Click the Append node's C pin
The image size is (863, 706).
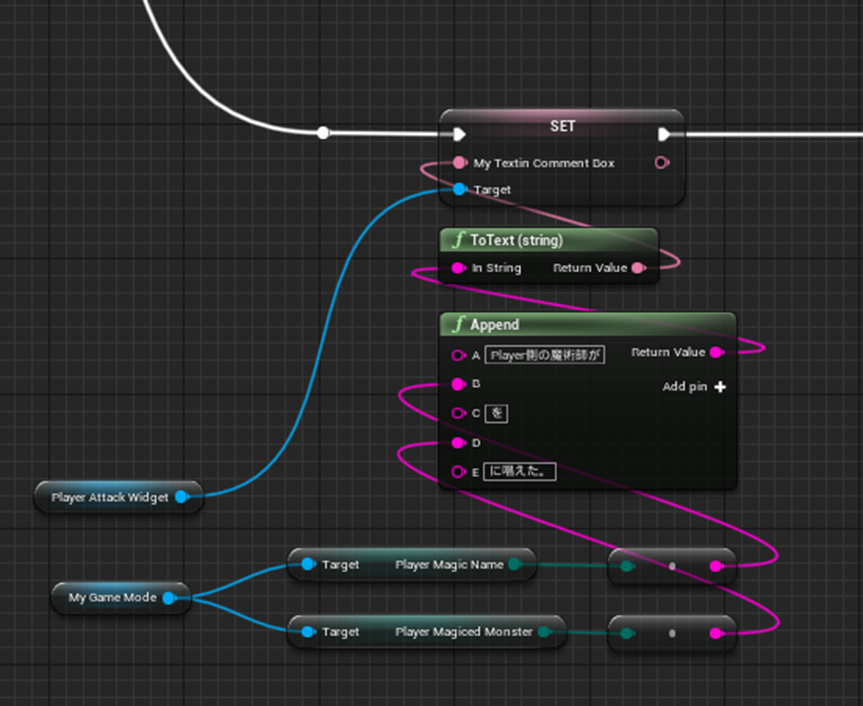coord(458,413)
